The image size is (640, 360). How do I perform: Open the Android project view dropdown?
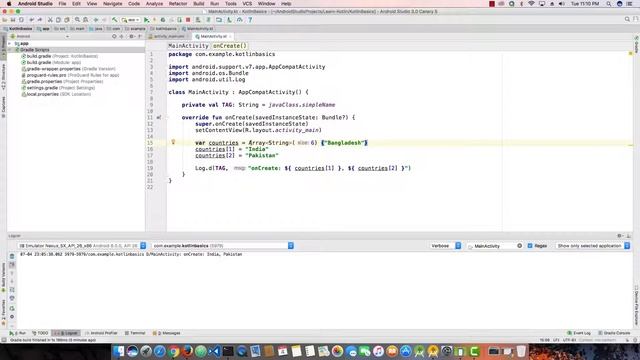[40, 36]
